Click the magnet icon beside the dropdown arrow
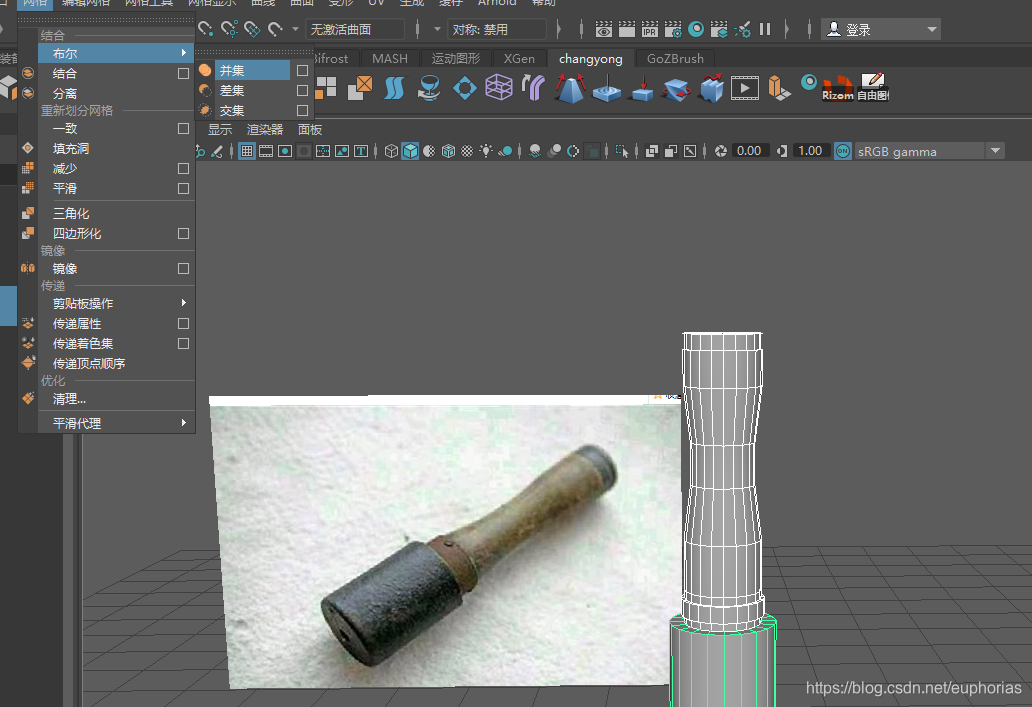The image size is (1032, 707). click(x=275, y=29)
